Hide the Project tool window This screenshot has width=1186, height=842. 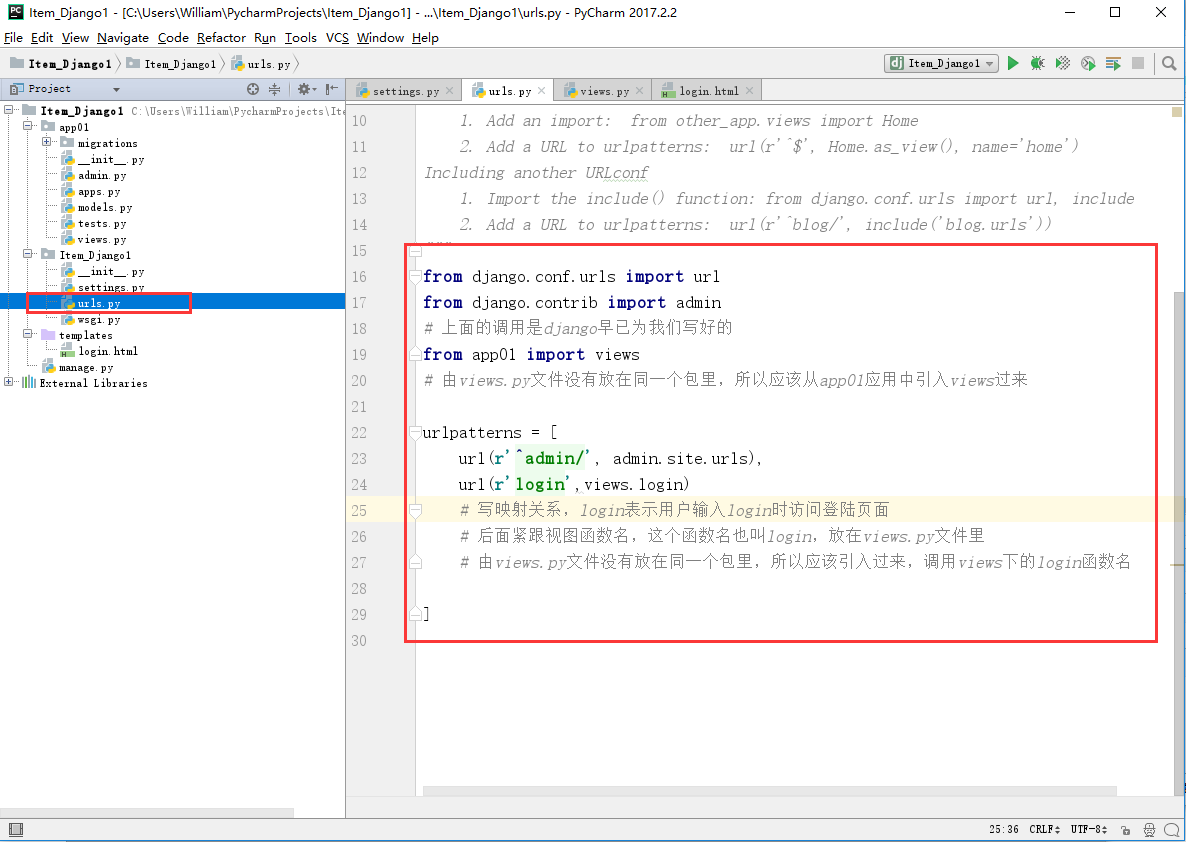pos(332,89)
